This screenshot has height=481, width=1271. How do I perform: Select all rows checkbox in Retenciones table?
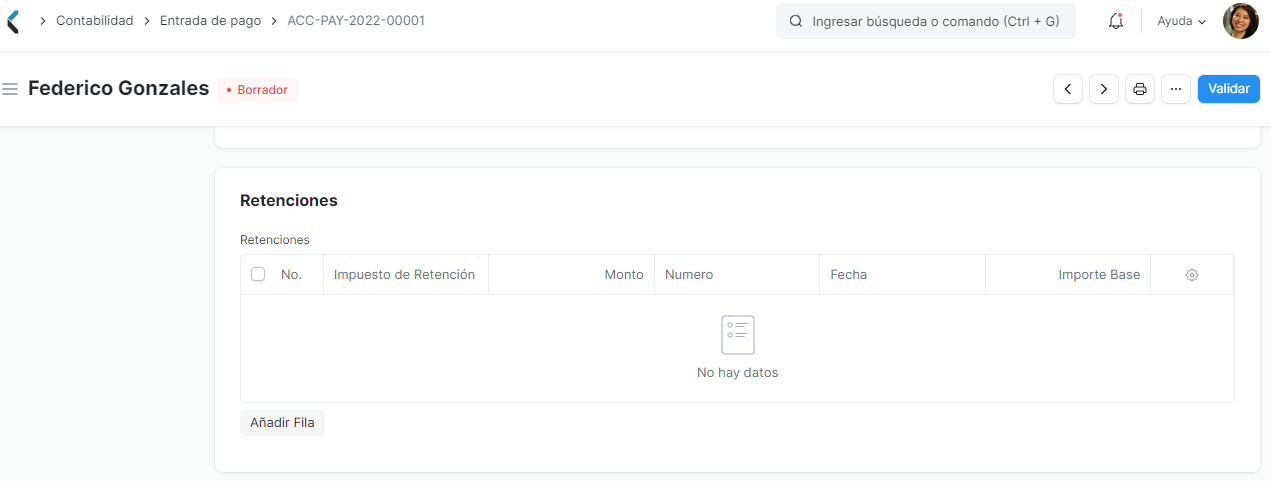click(258, 274)
